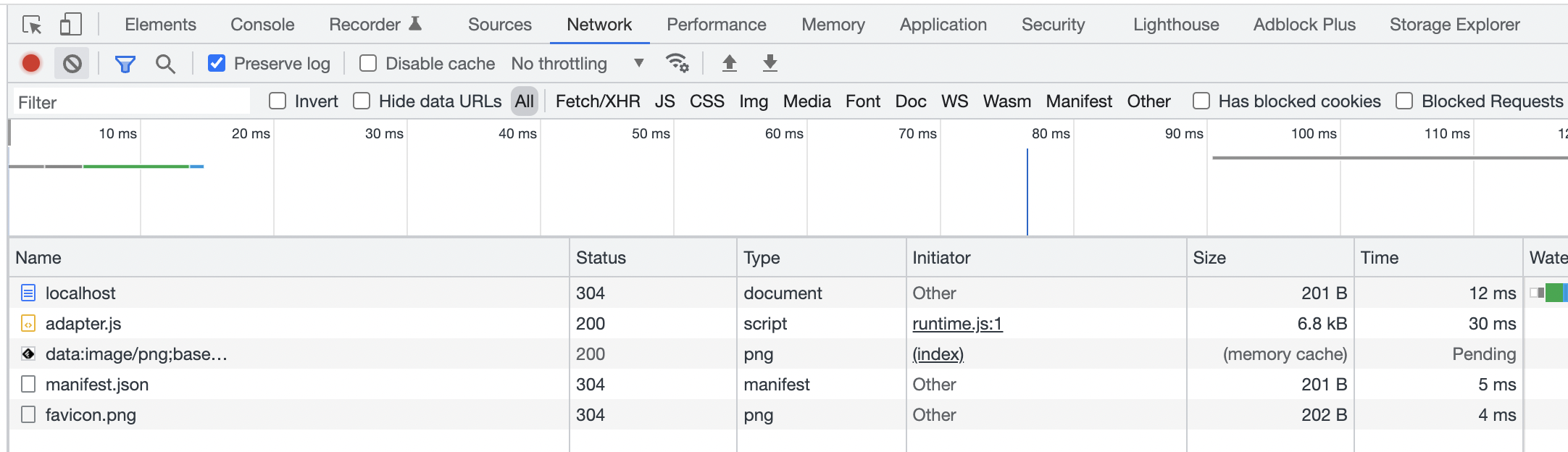Open the Security tab
Screen dimensions: 1568x452
point(1054,25)
